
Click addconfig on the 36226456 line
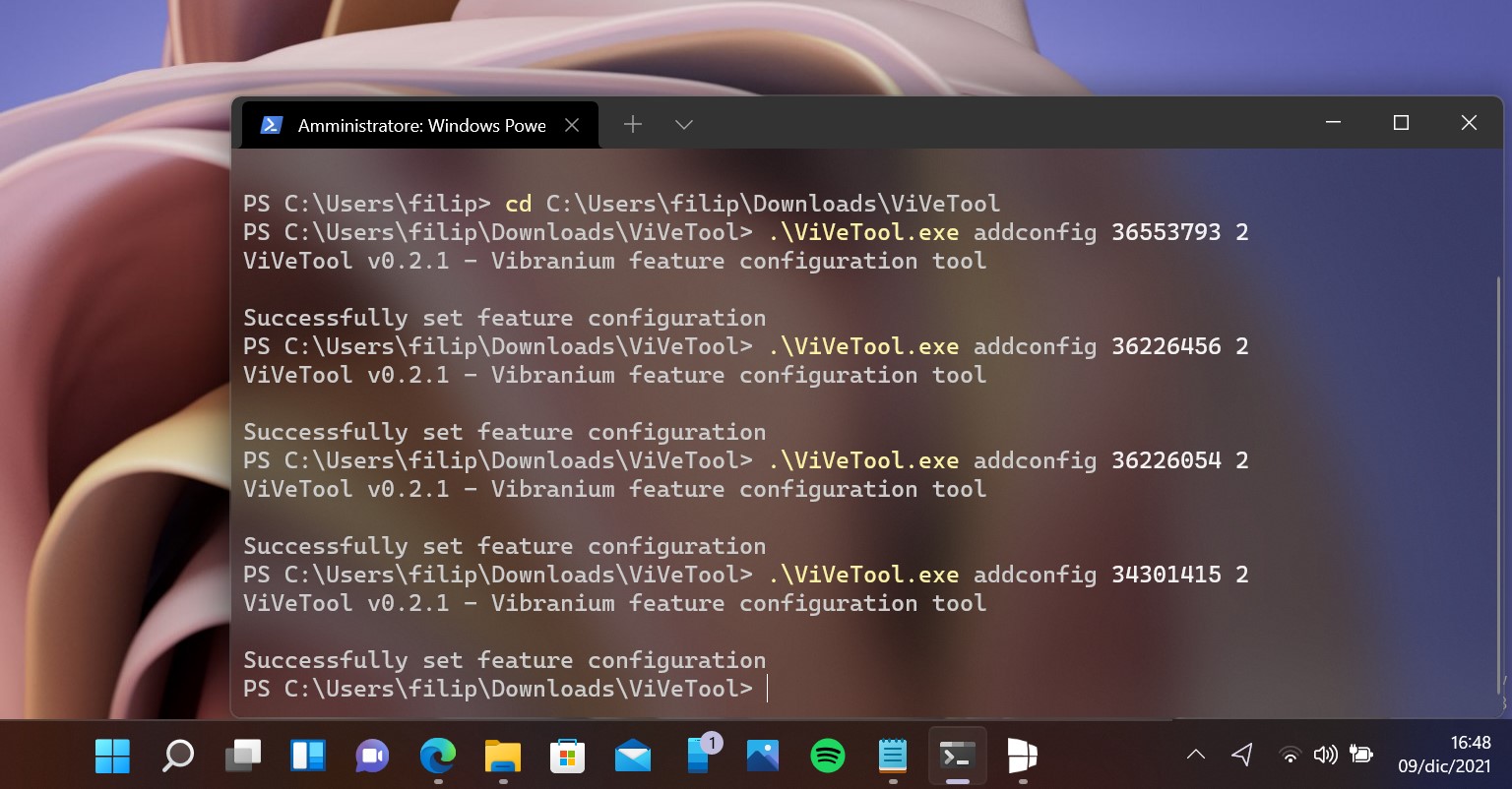point(1035,346)
